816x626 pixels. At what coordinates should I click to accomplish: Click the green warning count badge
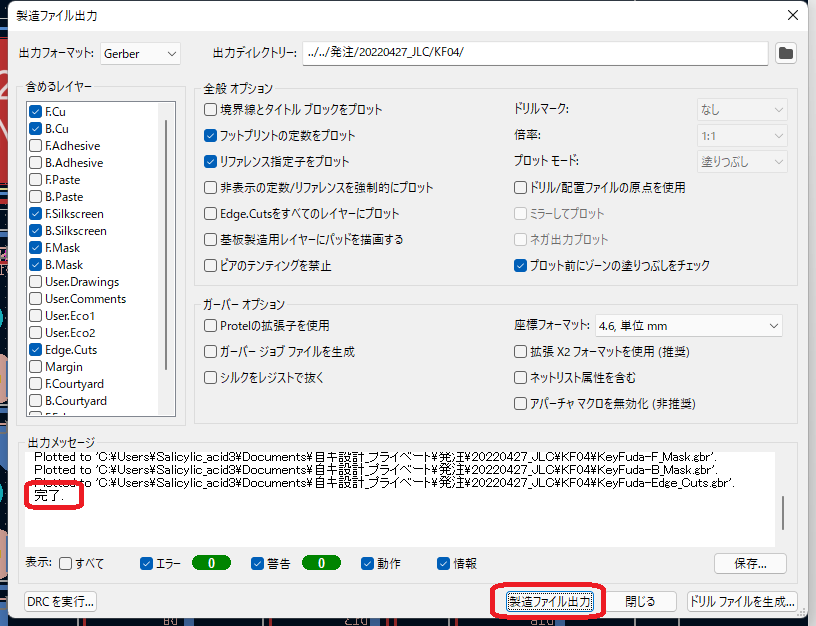pos(321,563)
